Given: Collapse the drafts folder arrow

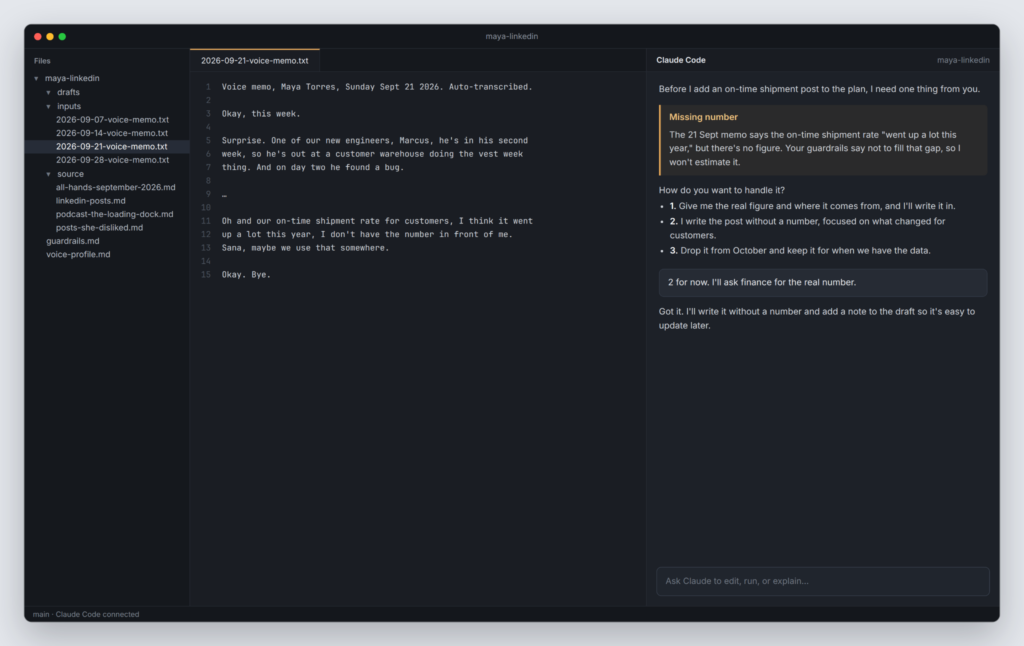Looking at the screenshot, I should [48, 93].
